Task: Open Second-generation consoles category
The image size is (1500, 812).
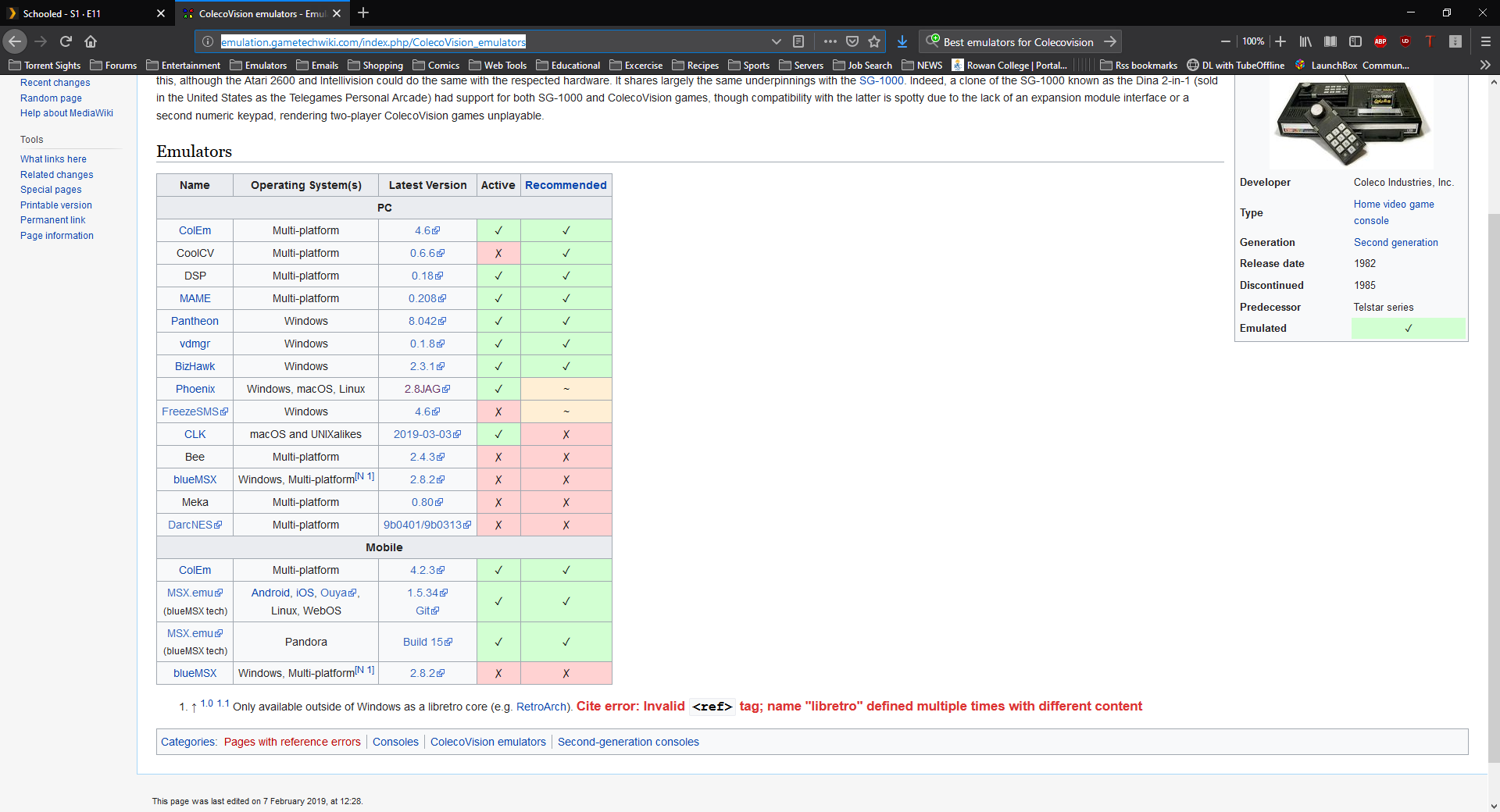Action: [628, 742]
